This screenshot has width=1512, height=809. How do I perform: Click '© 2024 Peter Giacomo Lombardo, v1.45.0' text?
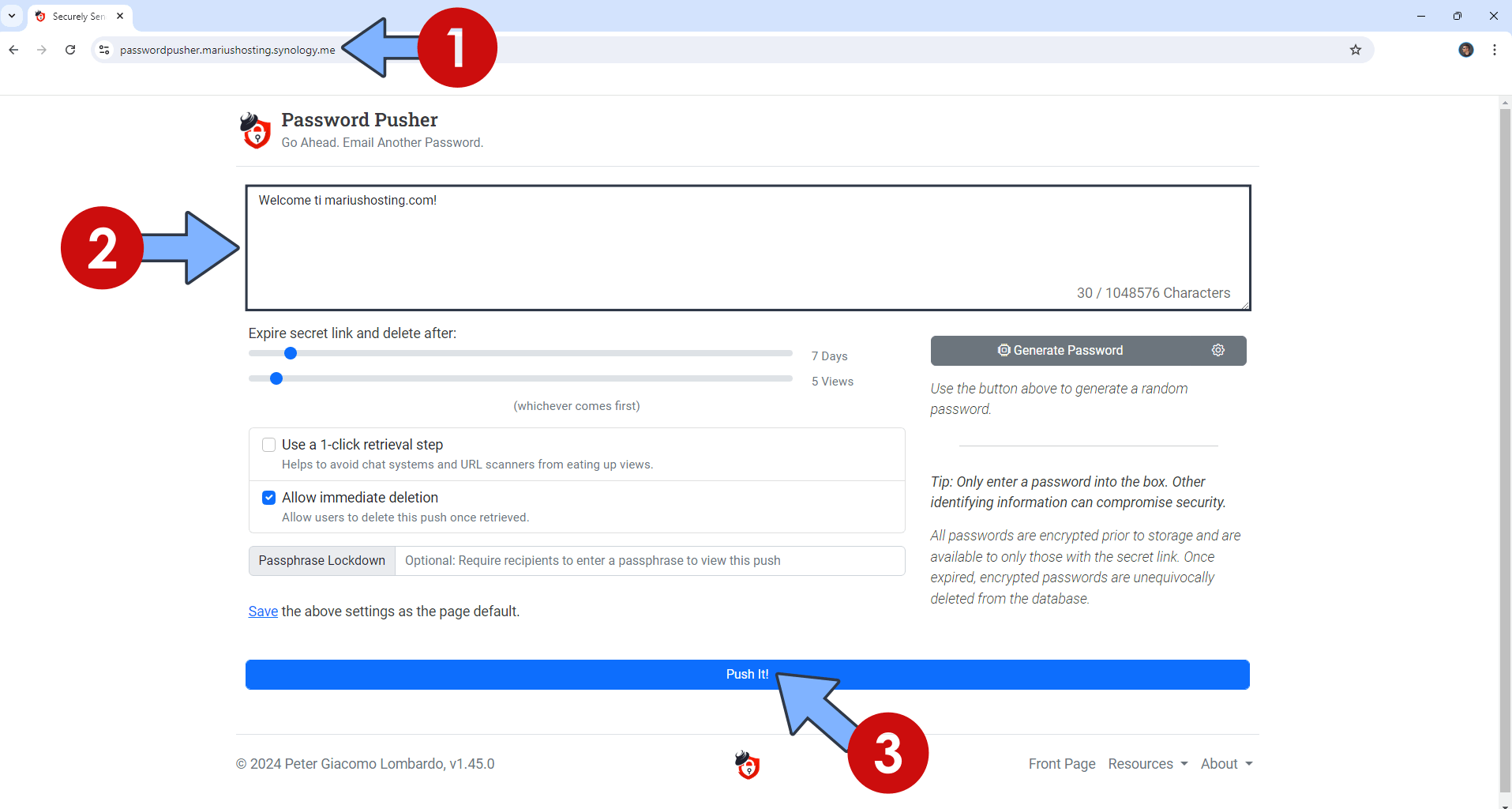[365, 764]
